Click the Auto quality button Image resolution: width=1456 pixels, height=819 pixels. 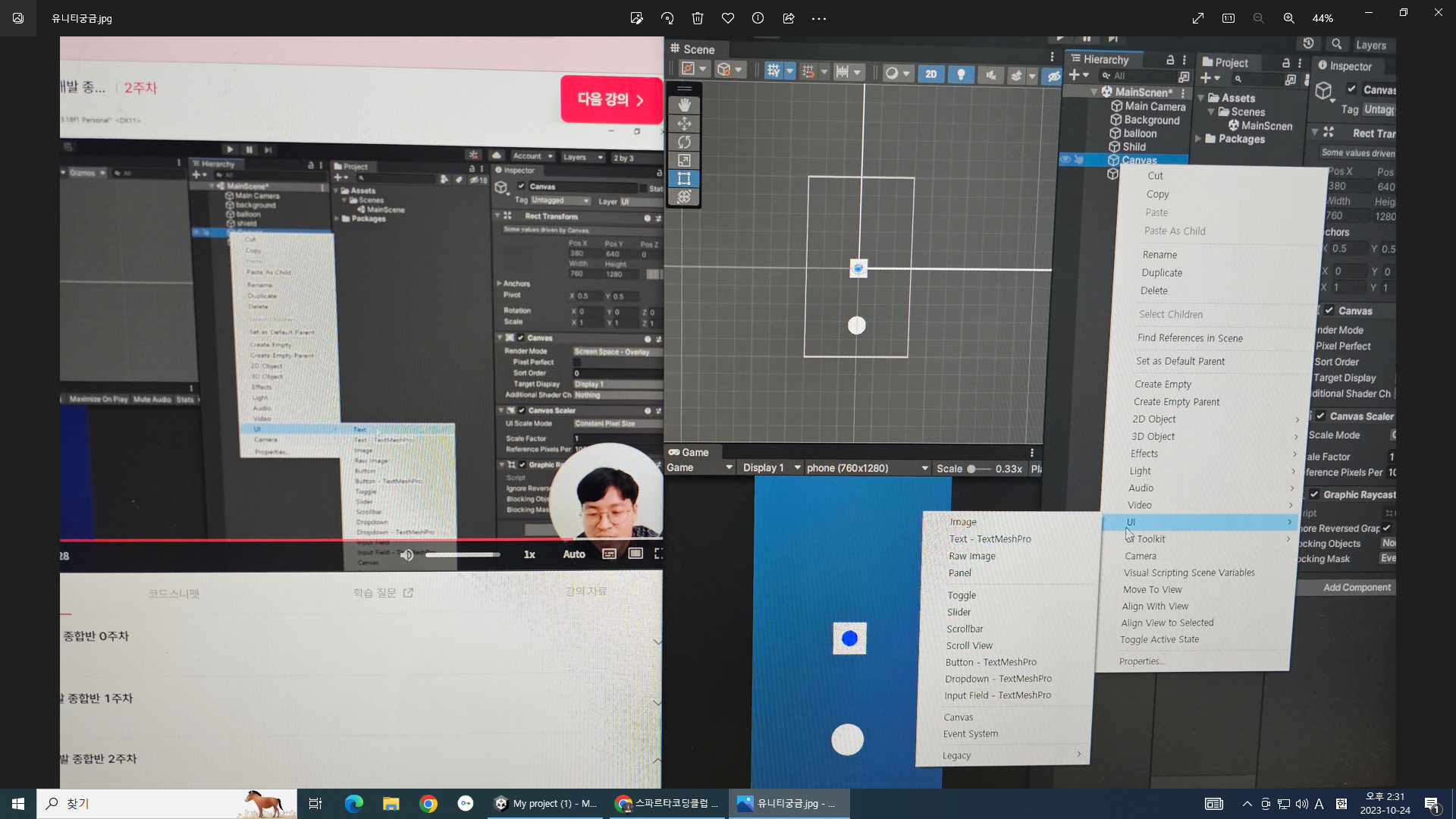pos(574,554)
